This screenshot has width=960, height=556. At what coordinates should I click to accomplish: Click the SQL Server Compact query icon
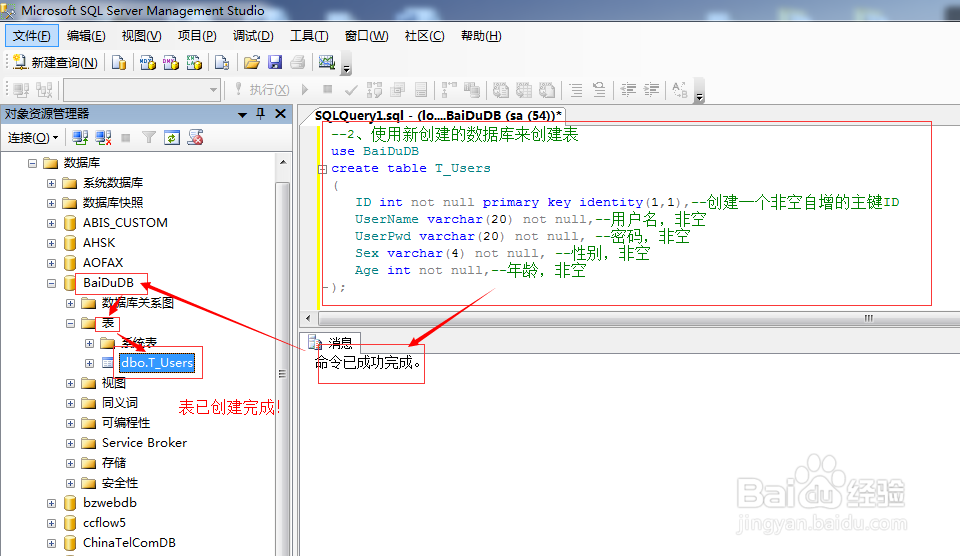(222, 62)
